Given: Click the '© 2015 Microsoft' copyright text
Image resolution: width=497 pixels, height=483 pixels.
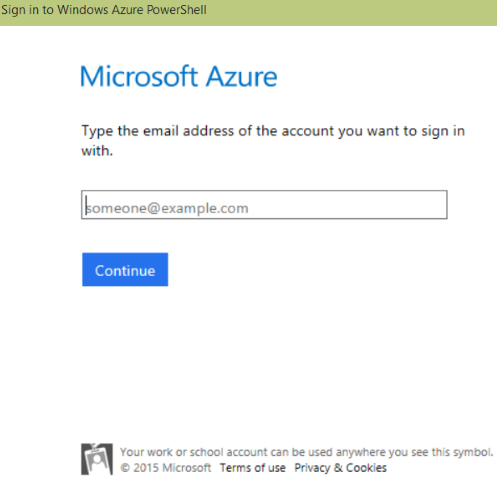Looking at the screenshot, I should 166,468.
